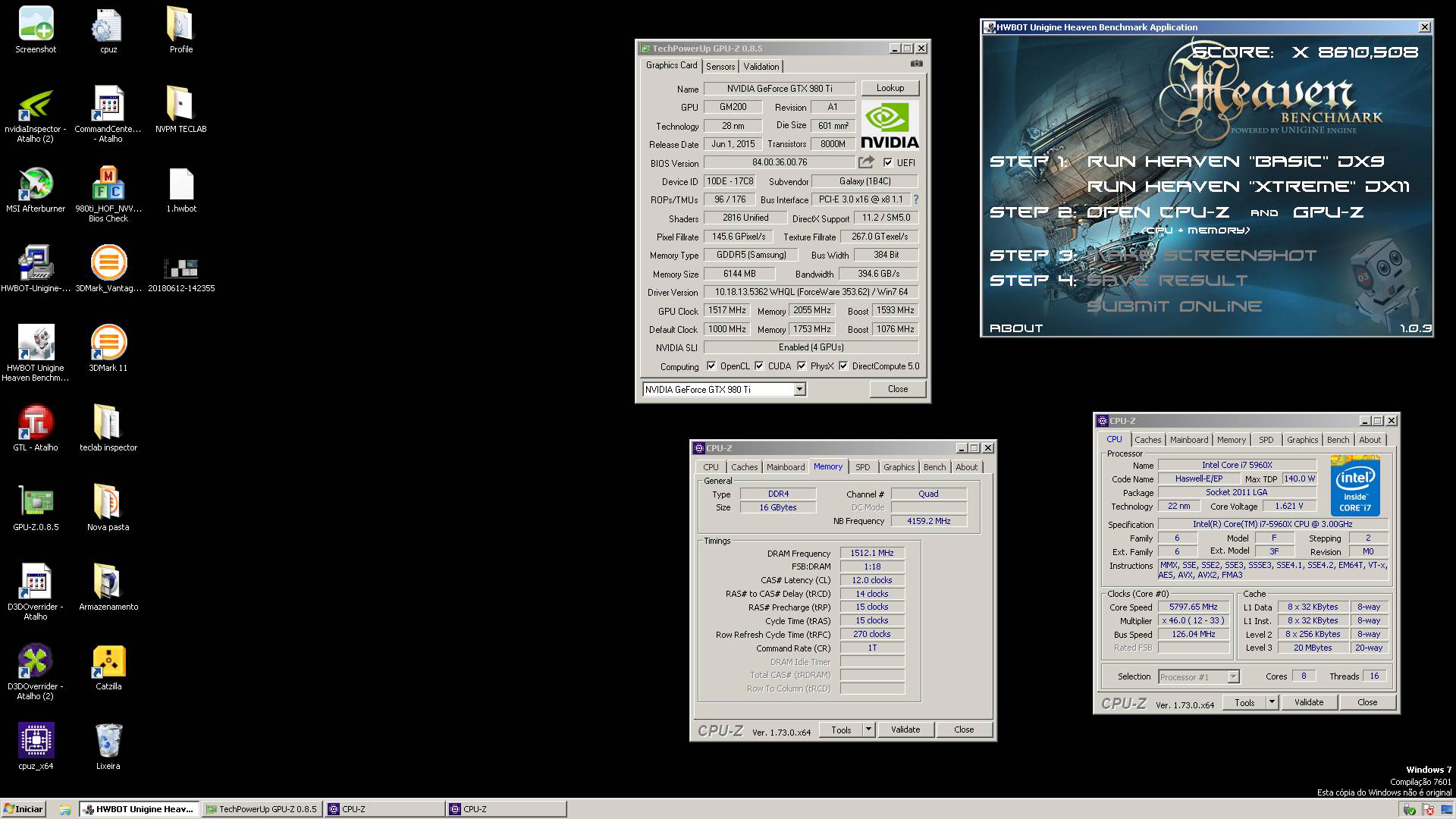This screenshot has height=819, width=1456.
Task: Open SPD tab in memory CPU-Z window
Action: click(x=862, y=467)
